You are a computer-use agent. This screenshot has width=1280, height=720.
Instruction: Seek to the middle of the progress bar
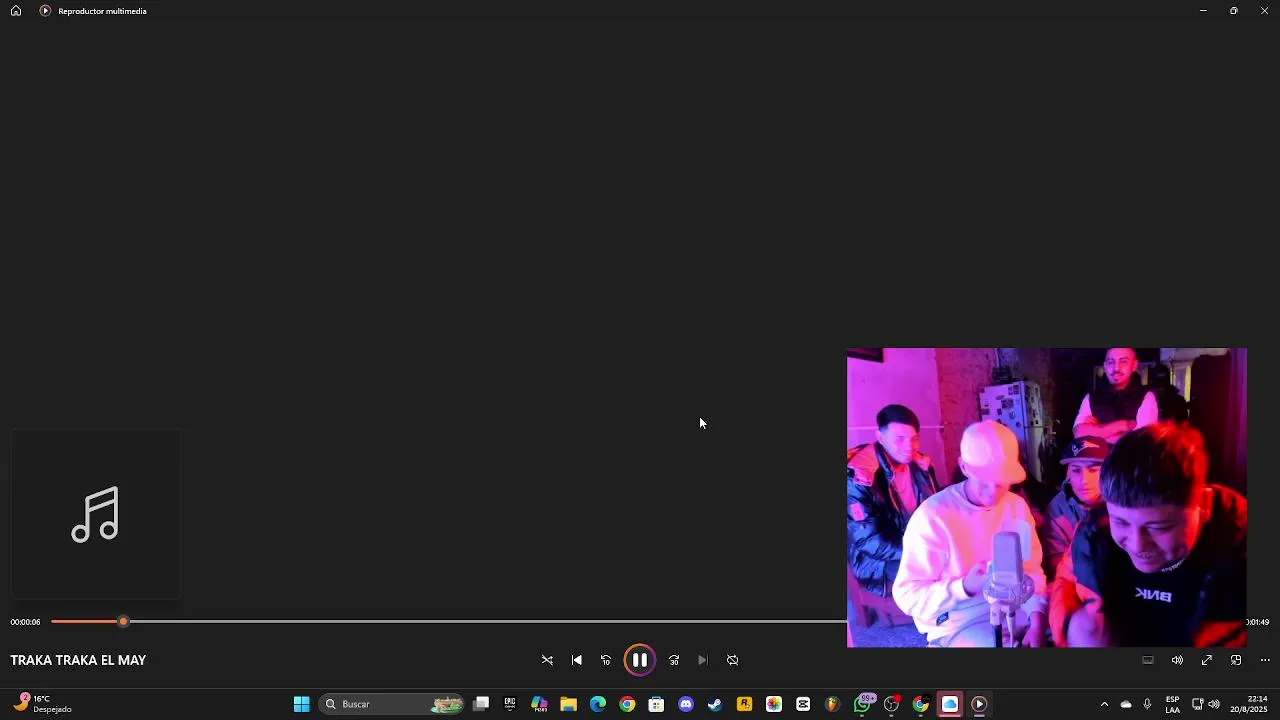tap(646, 622)
